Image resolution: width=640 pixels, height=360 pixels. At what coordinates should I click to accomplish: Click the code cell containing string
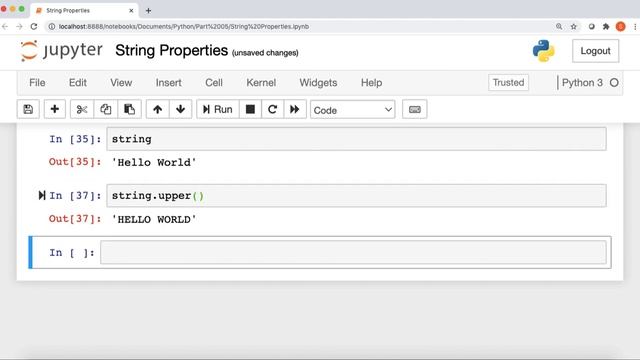tap(356, 139)
